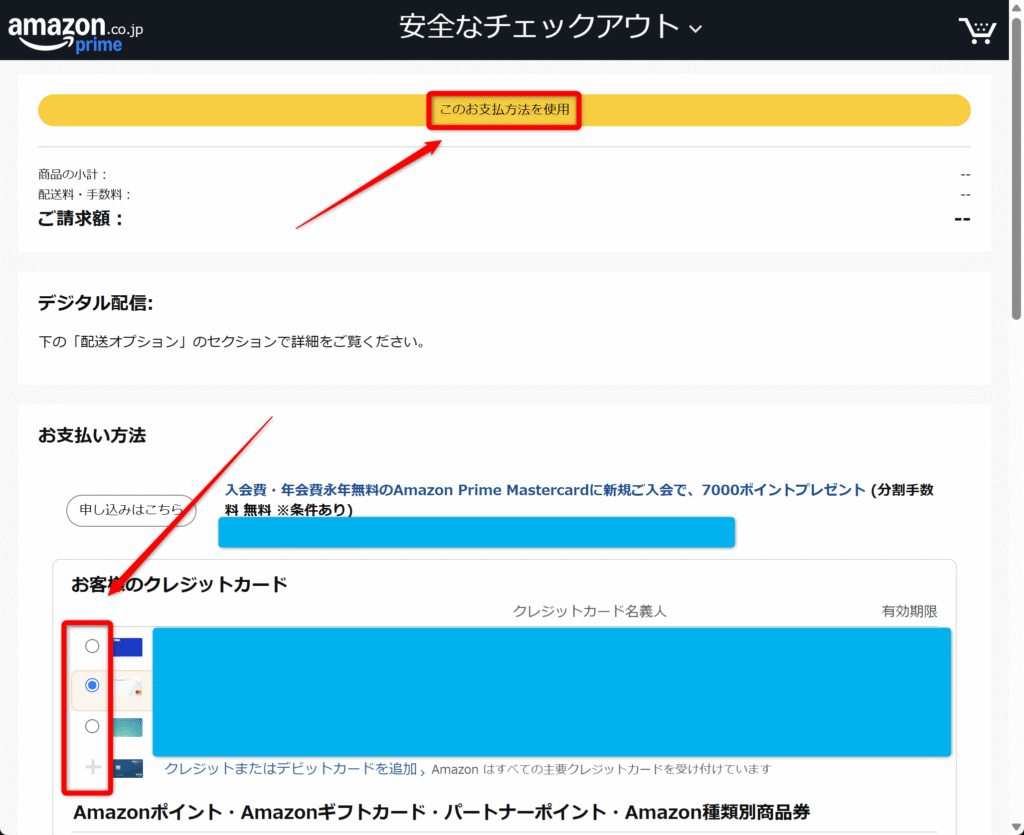The height and width of the screenshot is (835, 1024).
Task: Click the vertical scrollbar thumb
Action: 1016,170
